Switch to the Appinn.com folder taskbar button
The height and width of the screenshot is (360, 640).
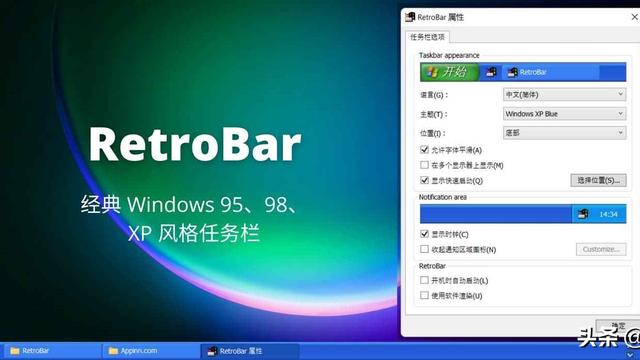pos(151,351)
